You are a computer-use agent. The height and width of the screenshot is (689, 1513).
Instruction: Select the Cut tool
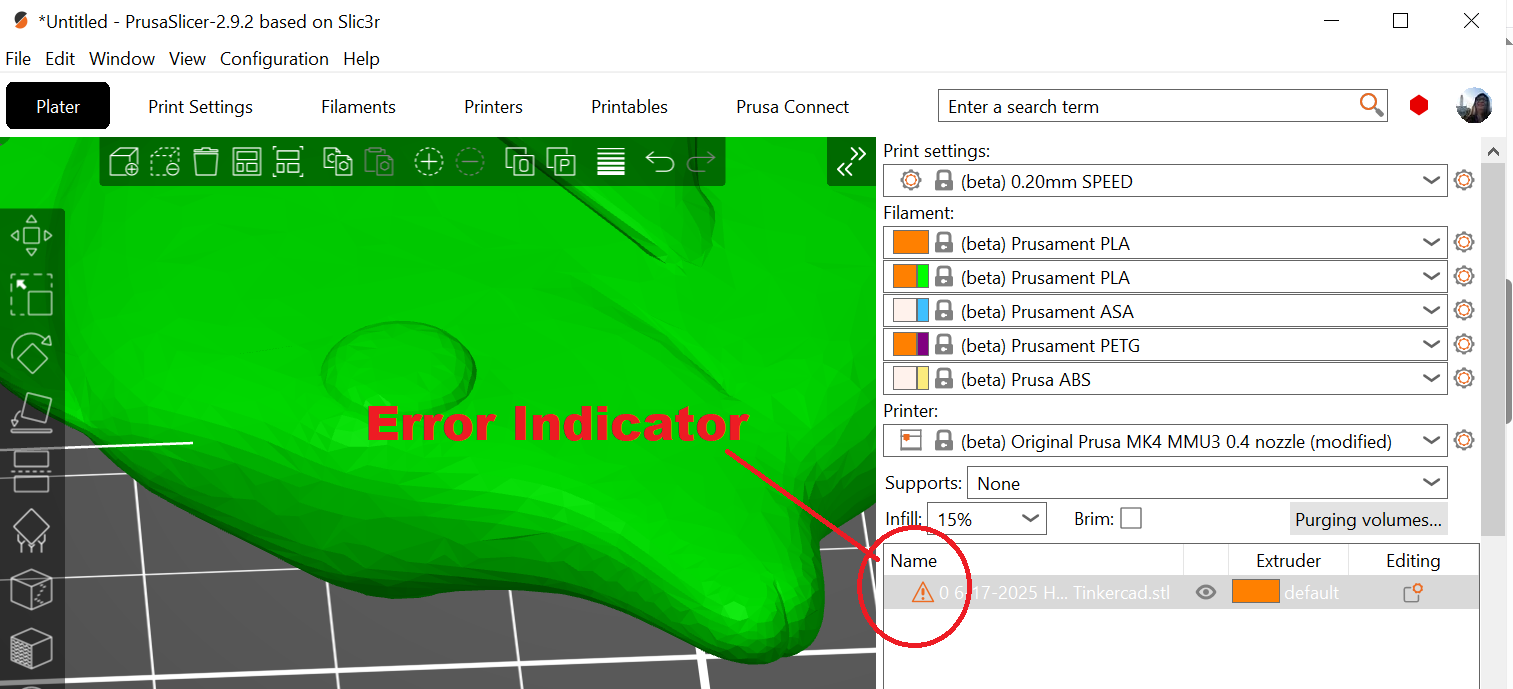(x=31, y=471)
